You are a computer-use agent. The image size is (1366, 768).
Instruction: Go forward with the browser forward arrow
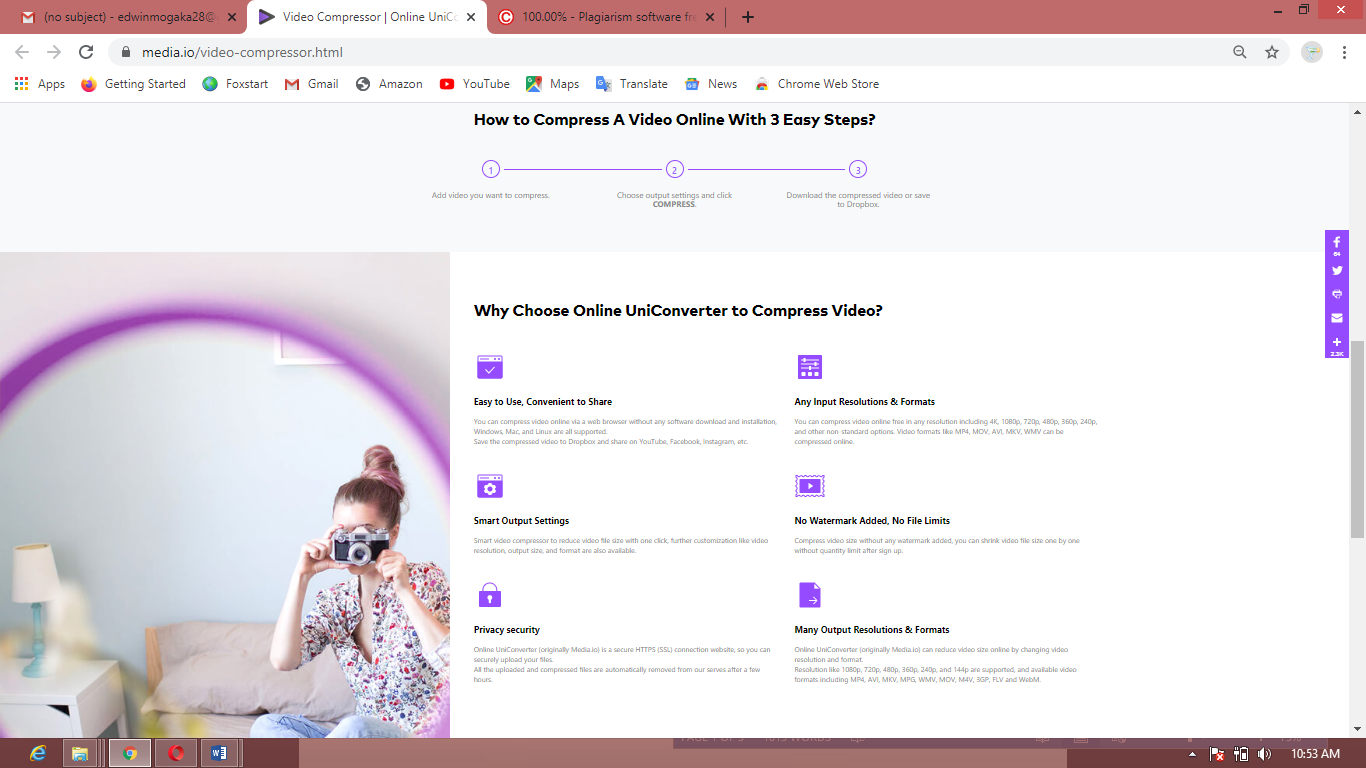coord(54,52)
